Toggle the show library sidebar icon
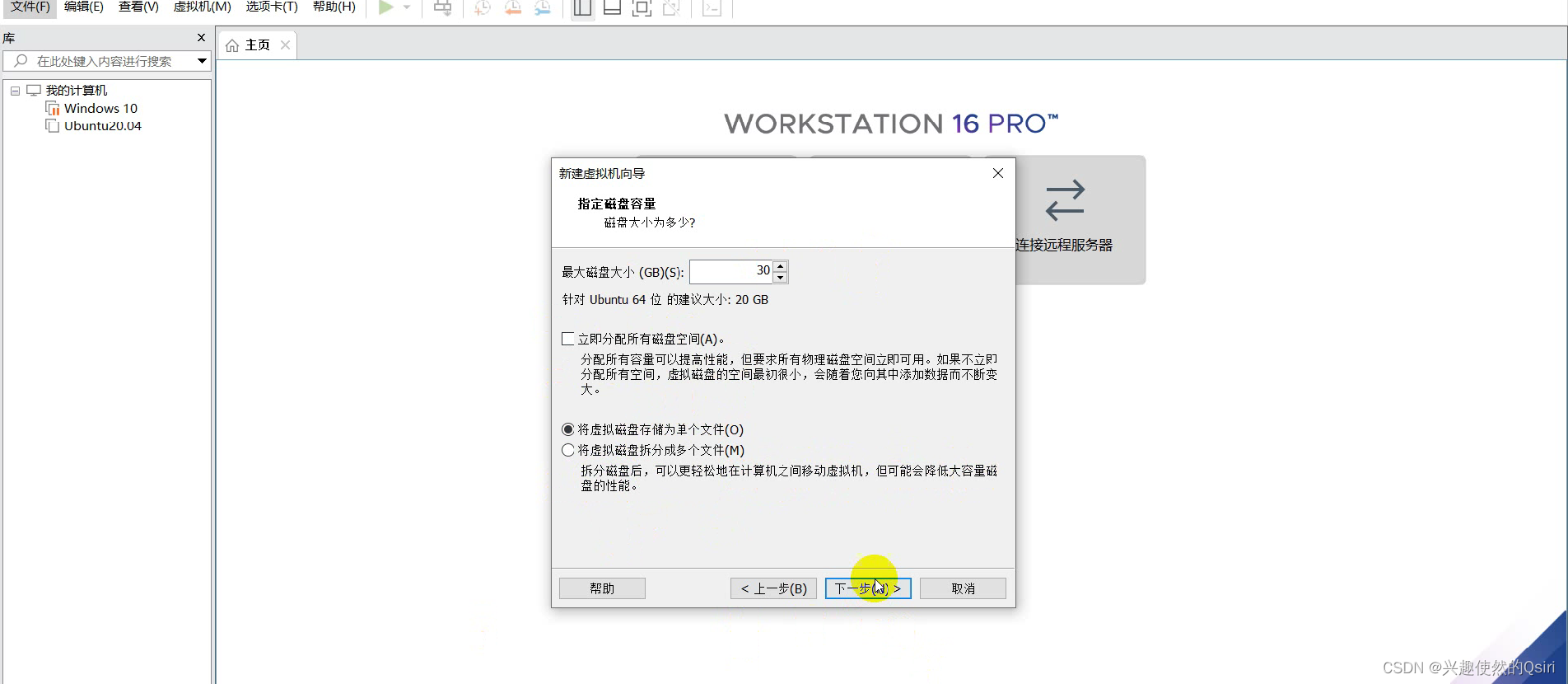 [x=582, y=8]
